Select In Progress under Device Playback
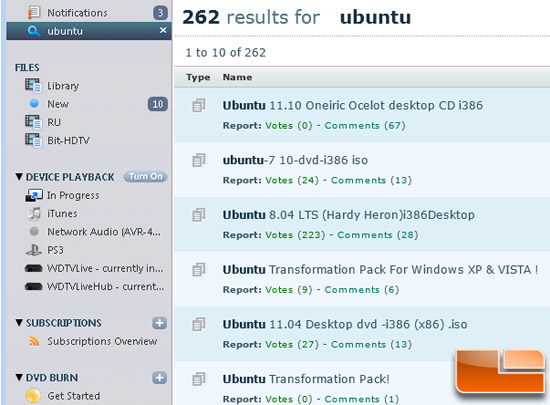 click(73, 195)
